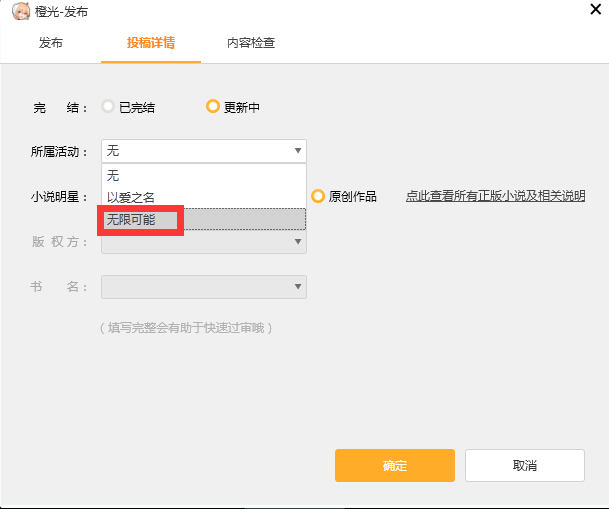Select the 原创作品 radio button

(319, 196)
